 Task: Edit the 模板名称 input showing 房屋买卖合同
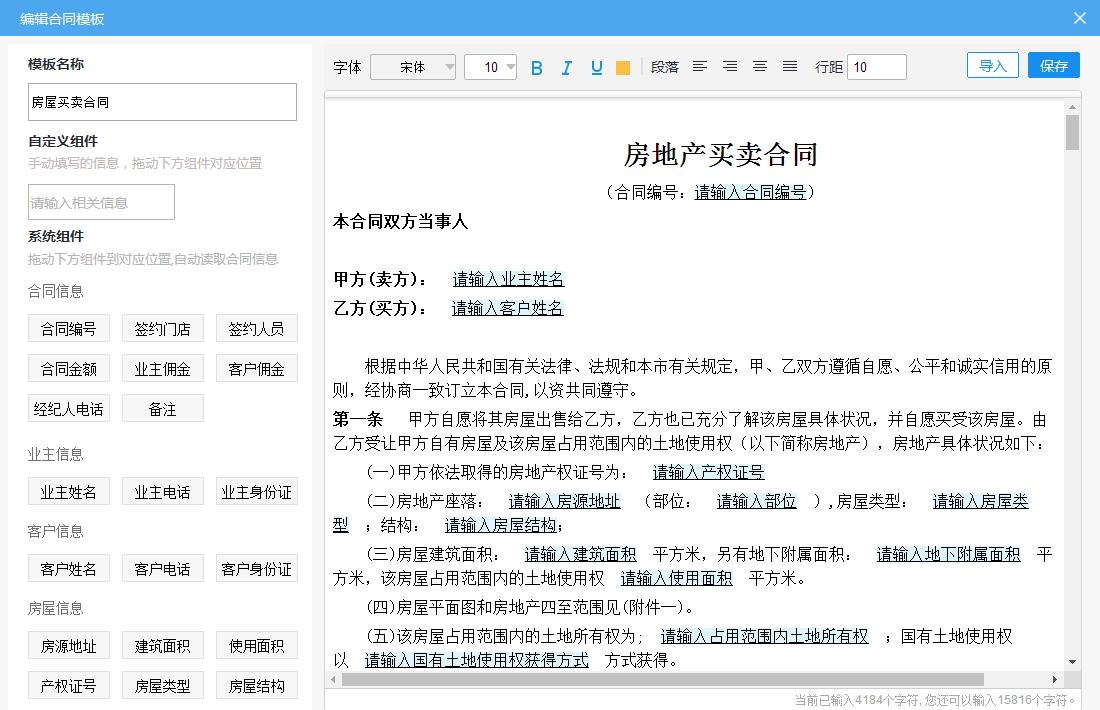tap(162, 102)
